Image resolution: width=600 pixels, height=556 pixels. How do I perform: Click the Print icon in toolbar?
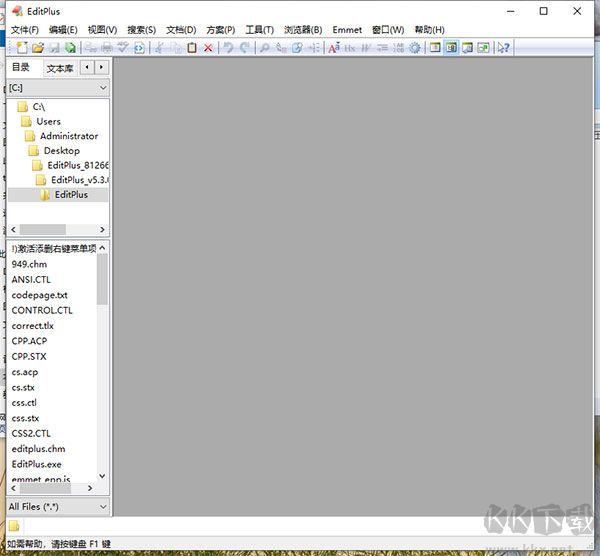pyautogui.click(x=108, y=48)
